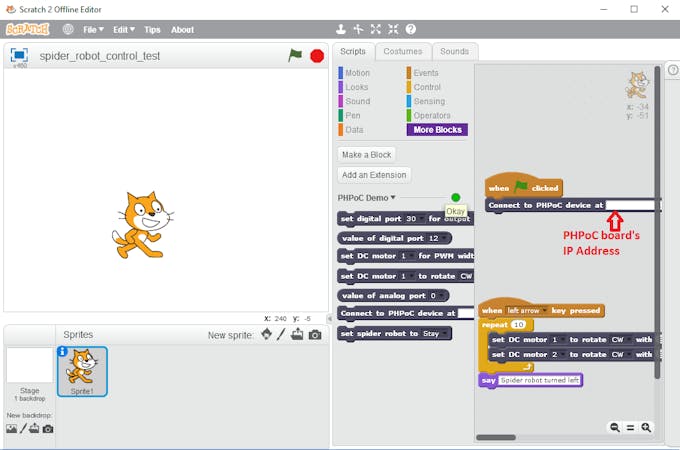This screenshot has width=680, height=450.
Task: Zoom in scripts area
Action: pos(646,427)
